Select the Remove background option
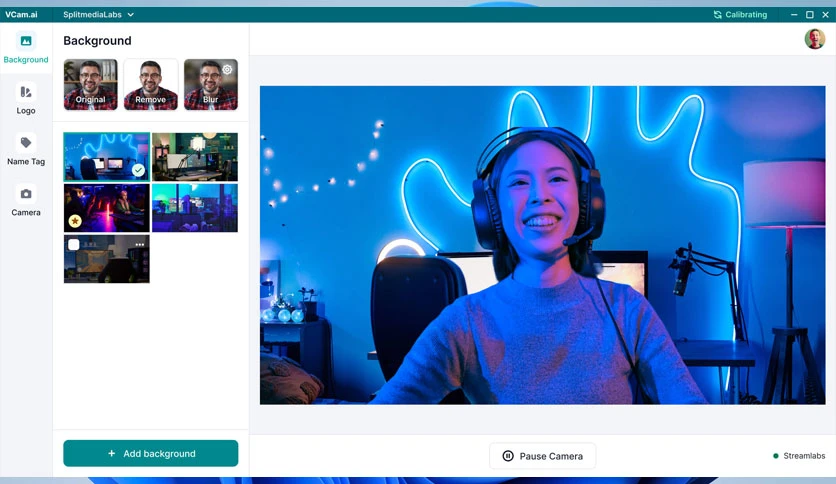 (x=151, y=84)
